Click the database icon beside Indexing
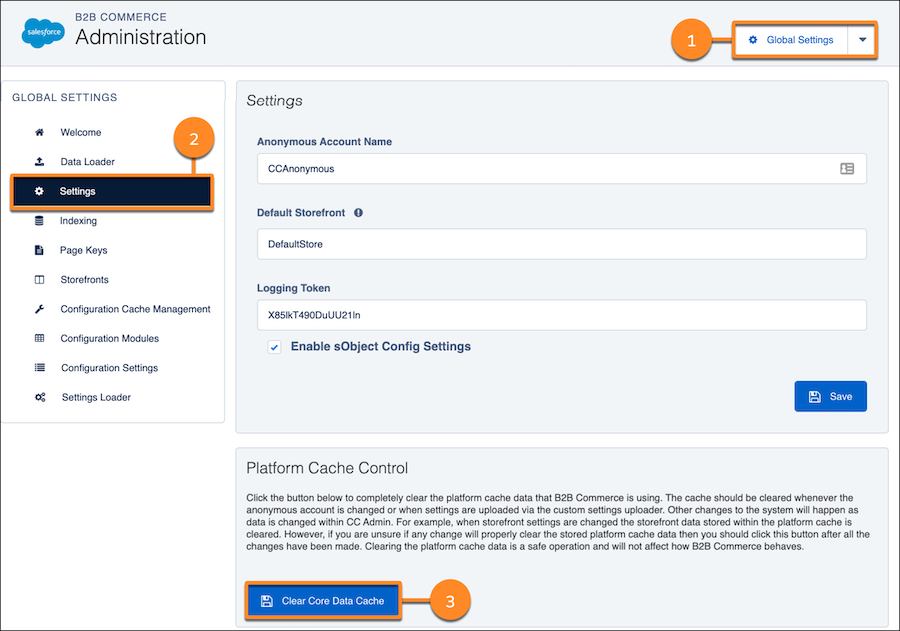The image size is (900, 631). click(x=39, y=220)
